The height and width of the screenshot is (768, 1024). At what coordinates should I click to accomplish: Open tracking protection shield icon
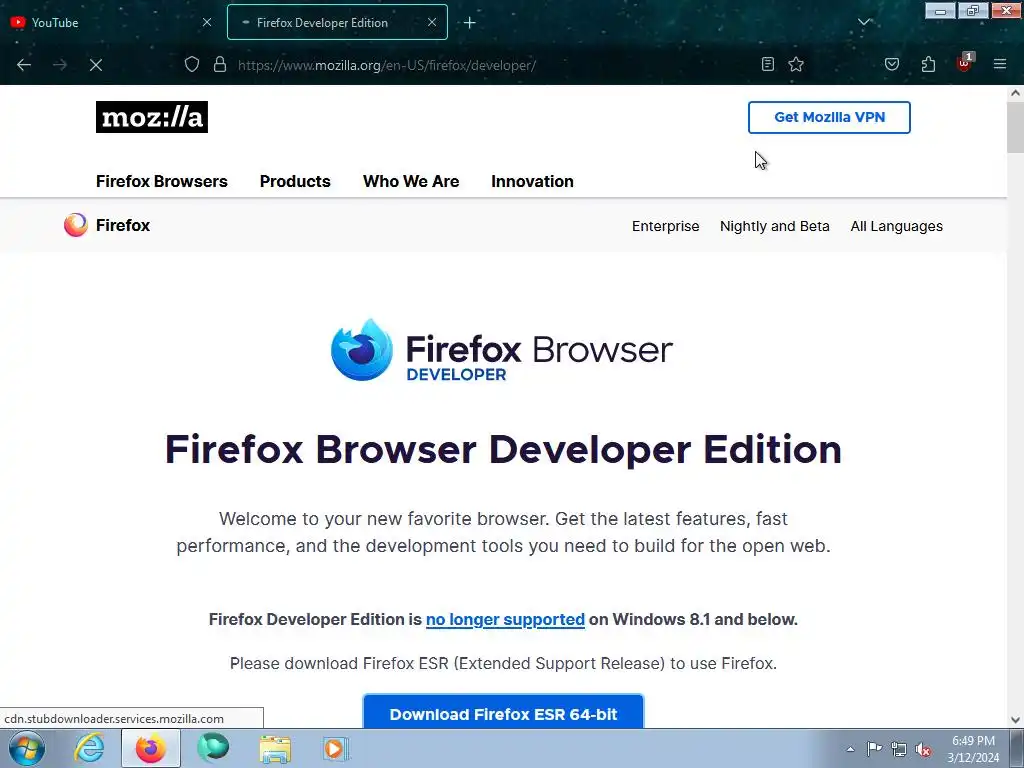191,65
